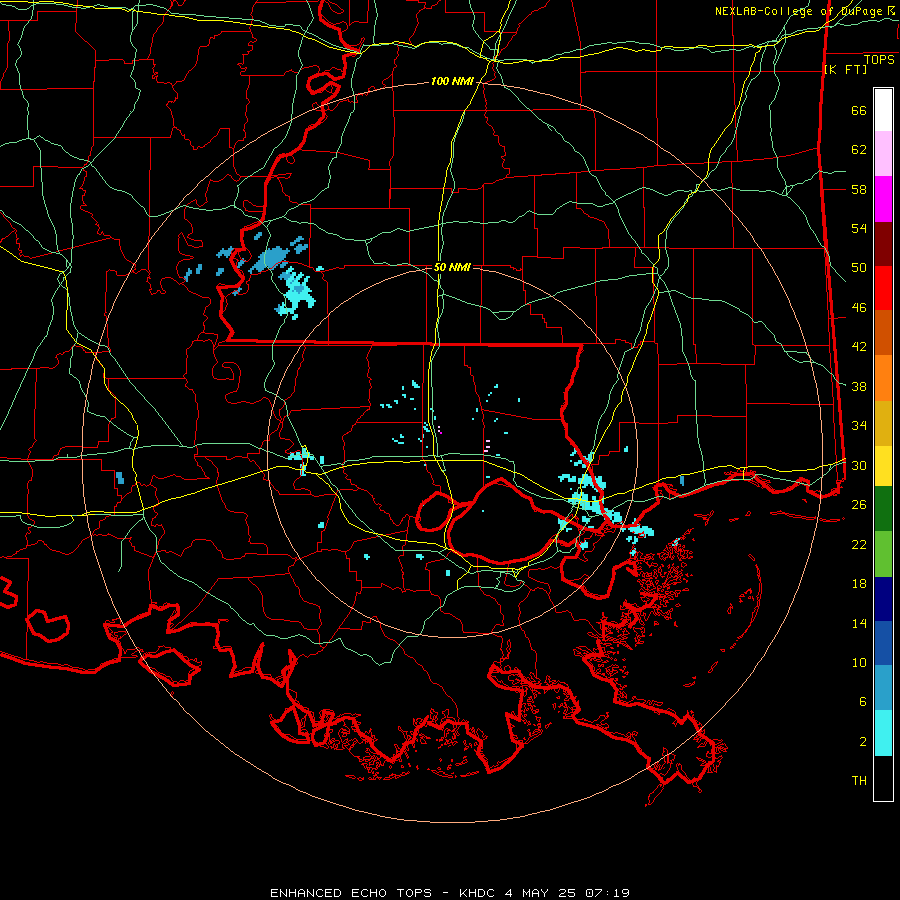The width and height of the screenshot is (900, 900).
Task: Click the dark red band below 54
Action: pos(883,244)
